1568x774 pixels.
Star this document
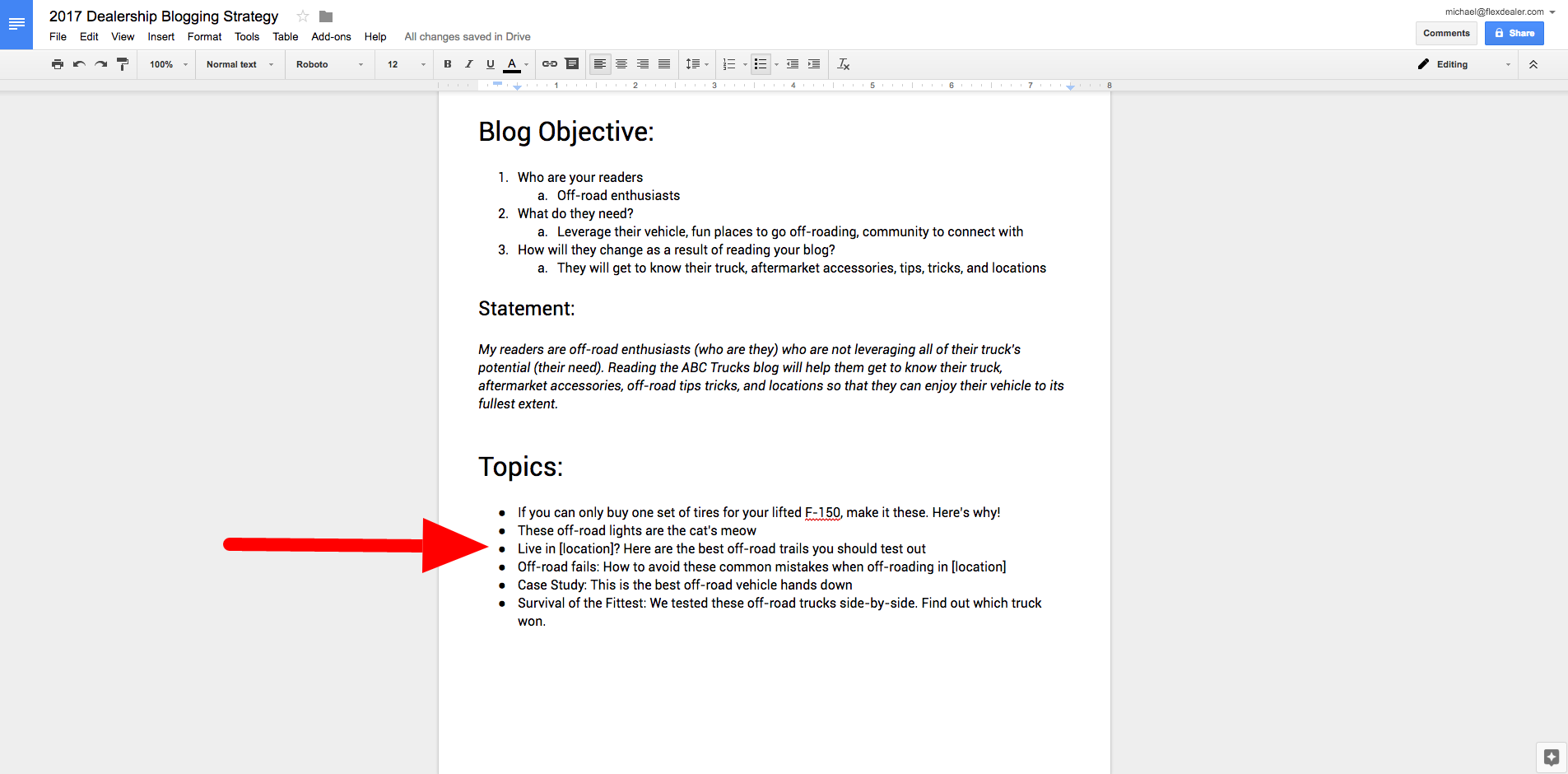[303, 16]
